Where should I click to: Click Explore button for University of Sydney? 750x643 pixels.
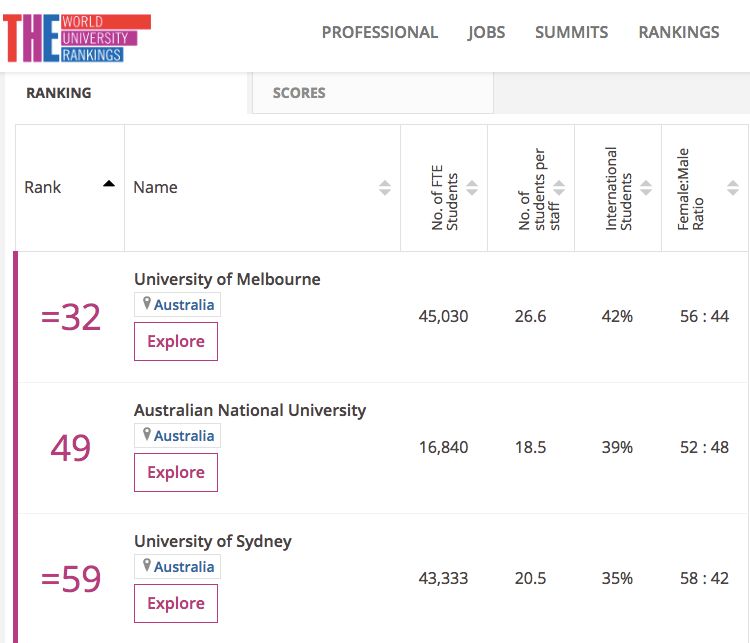[x=176, y=603]
